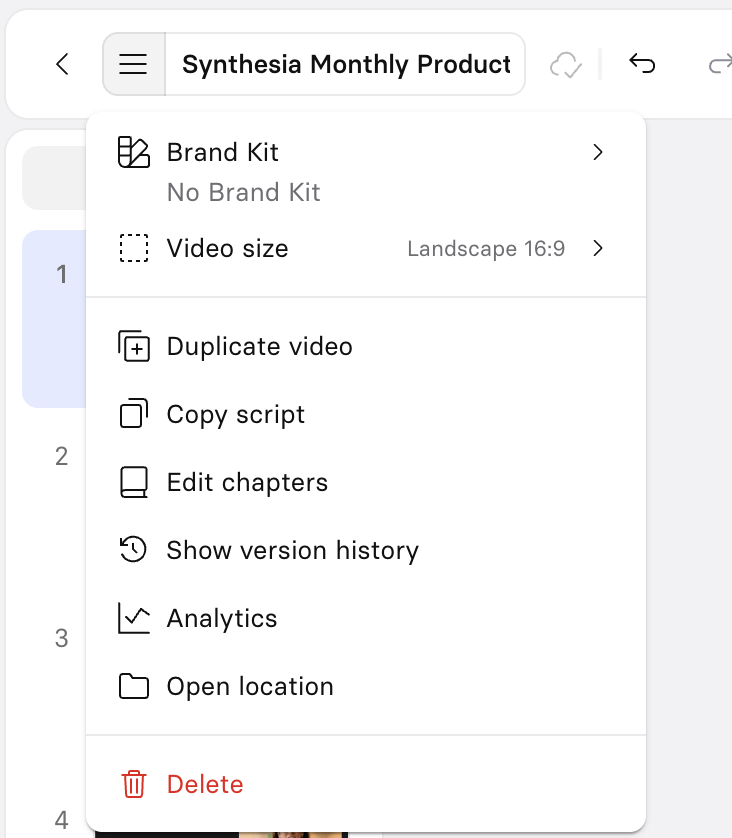Click the Duplicate video plus icon
Image resolution: width=732 pixels, height=838 pixels.
134,346
